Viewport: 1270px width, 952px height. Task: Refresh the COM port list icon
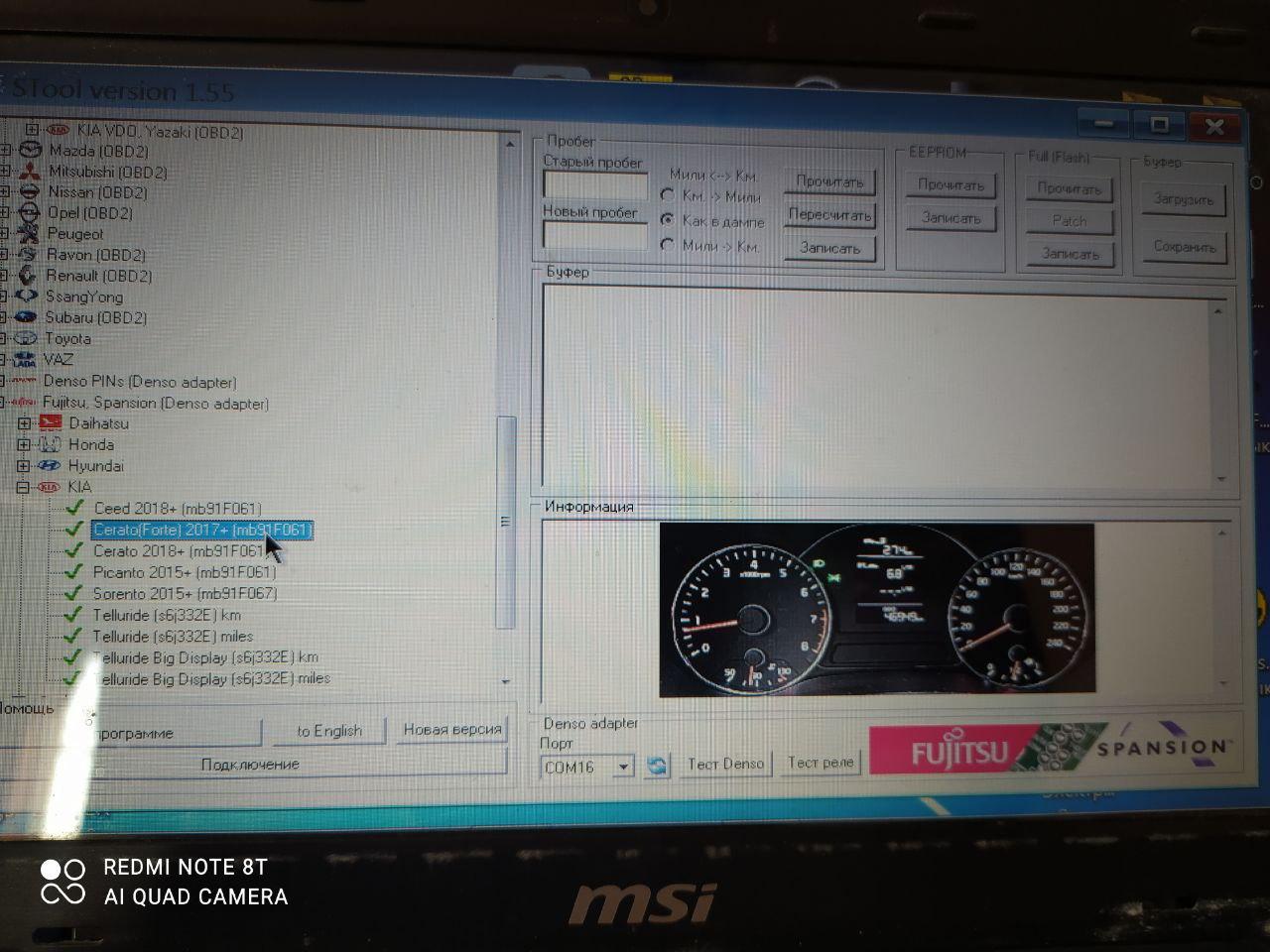click(x=656, y=766)
